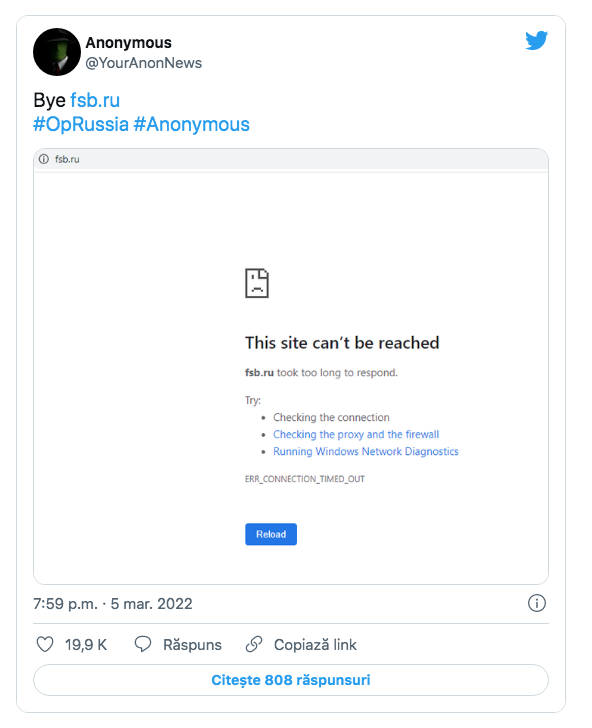Click Checking the proxy and the firewall
Viewport: 592px width, 728px height.
click(356, 435)
